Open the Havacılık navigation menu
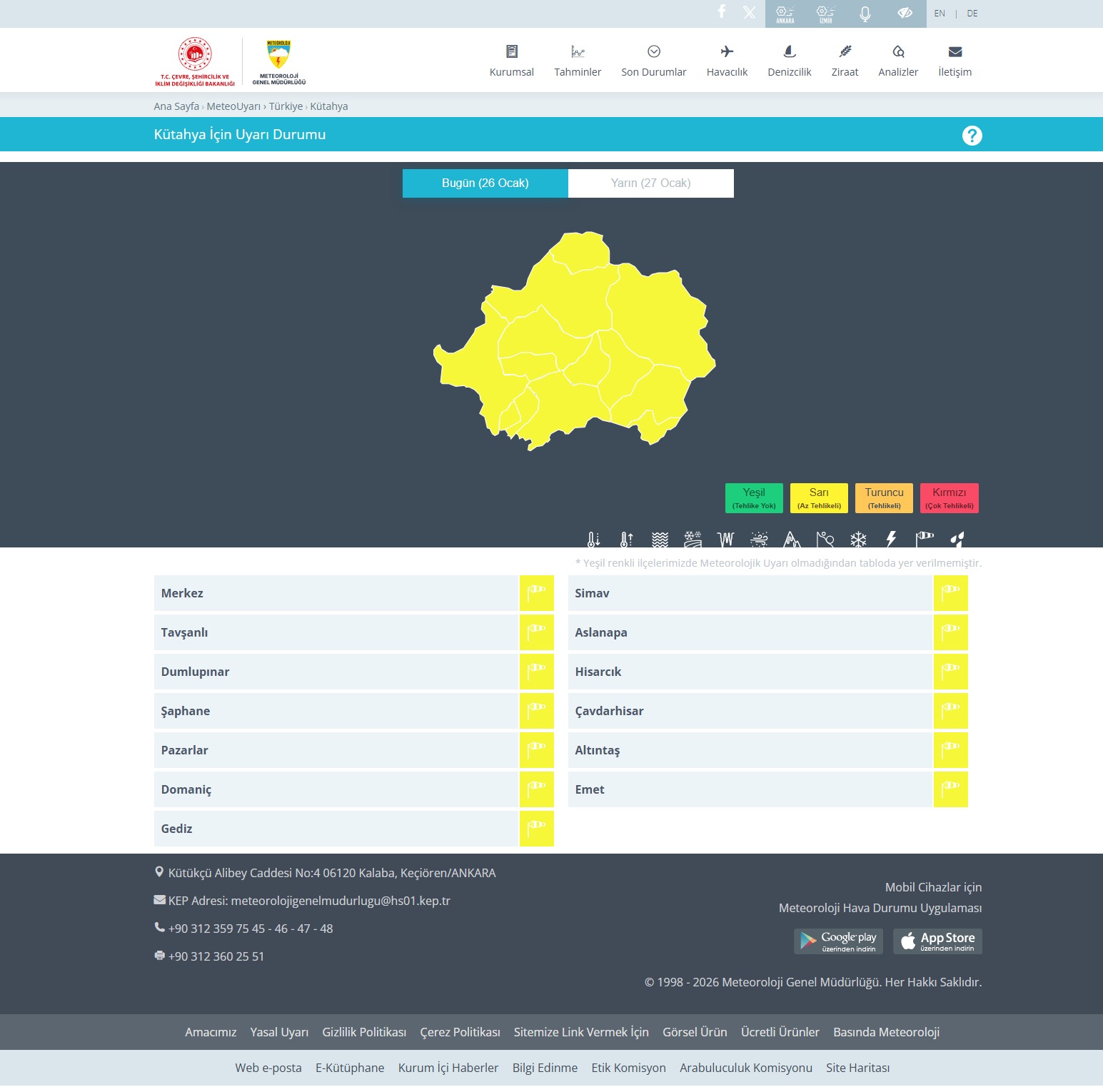Viewport: 1103px width, 1092px height. 727,61
